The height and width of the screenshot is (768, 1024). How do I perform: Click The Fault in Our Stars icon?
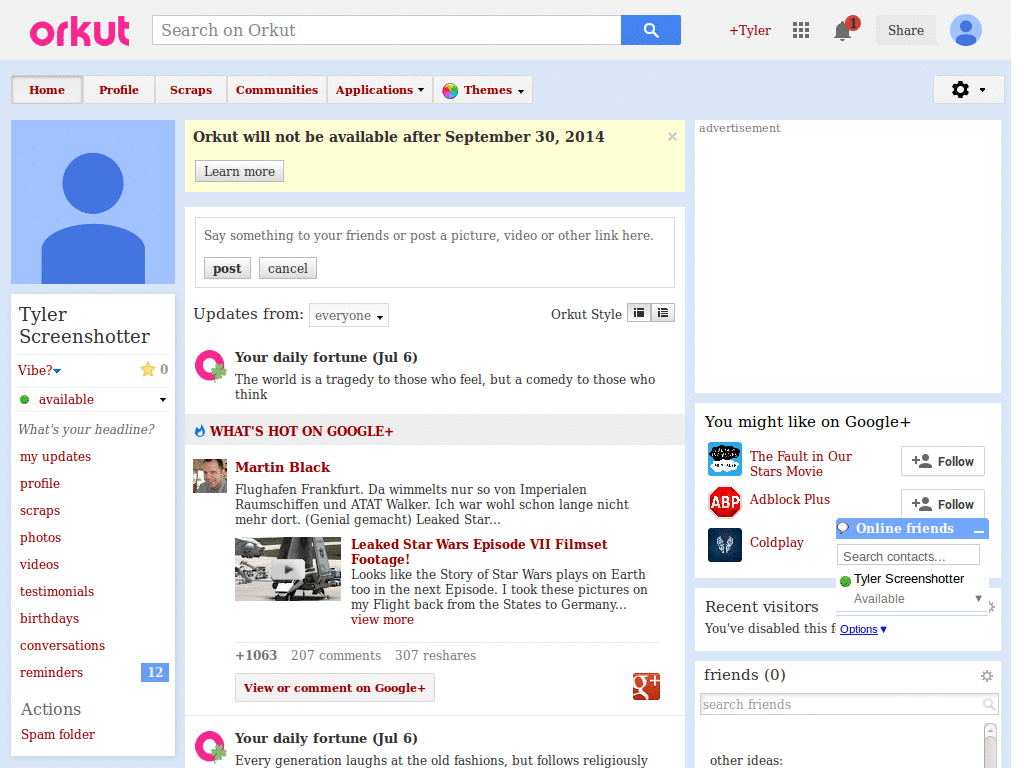[x=725, y=459]
